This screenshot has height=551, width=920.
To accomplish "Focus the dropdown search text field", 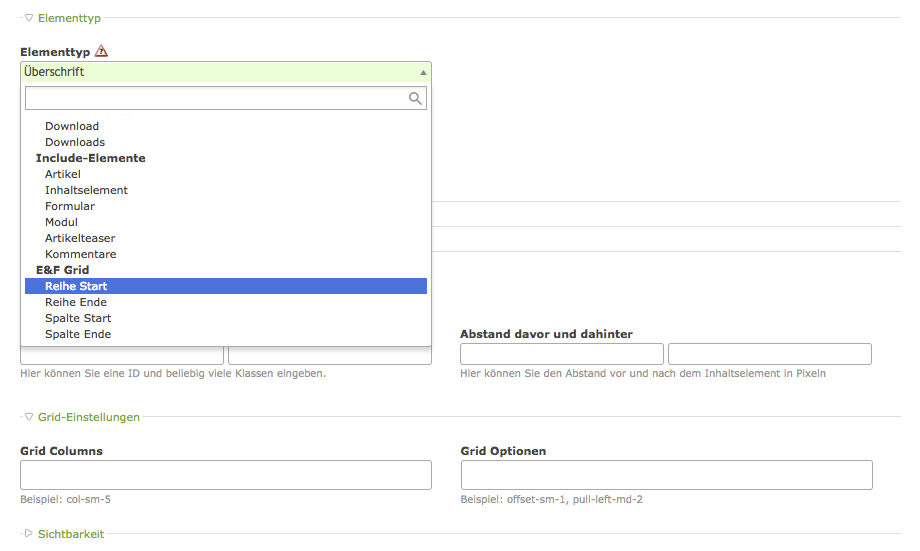I will [x=215, y=98].
